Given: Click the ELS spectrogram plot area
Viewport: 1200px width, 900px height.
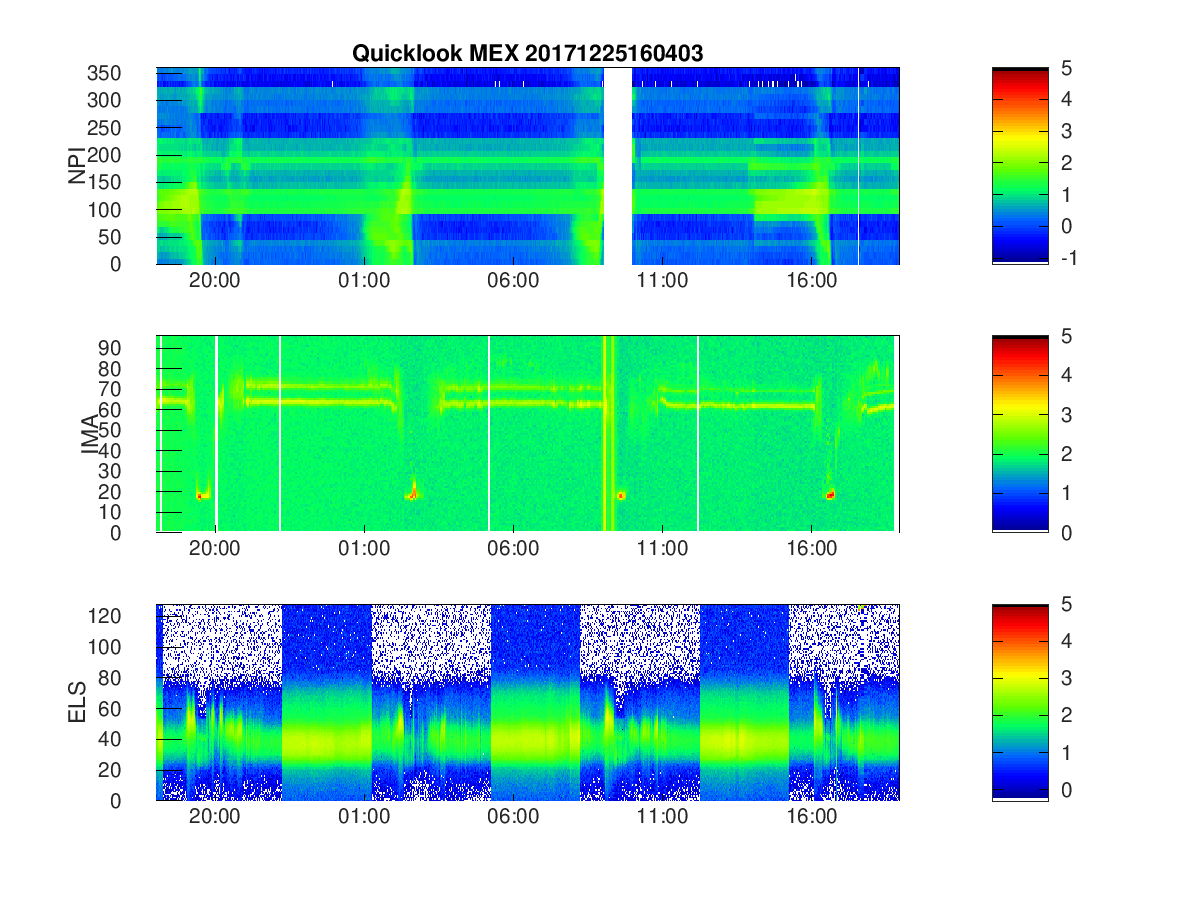Looking at the screenshot, I should point(528,702).
